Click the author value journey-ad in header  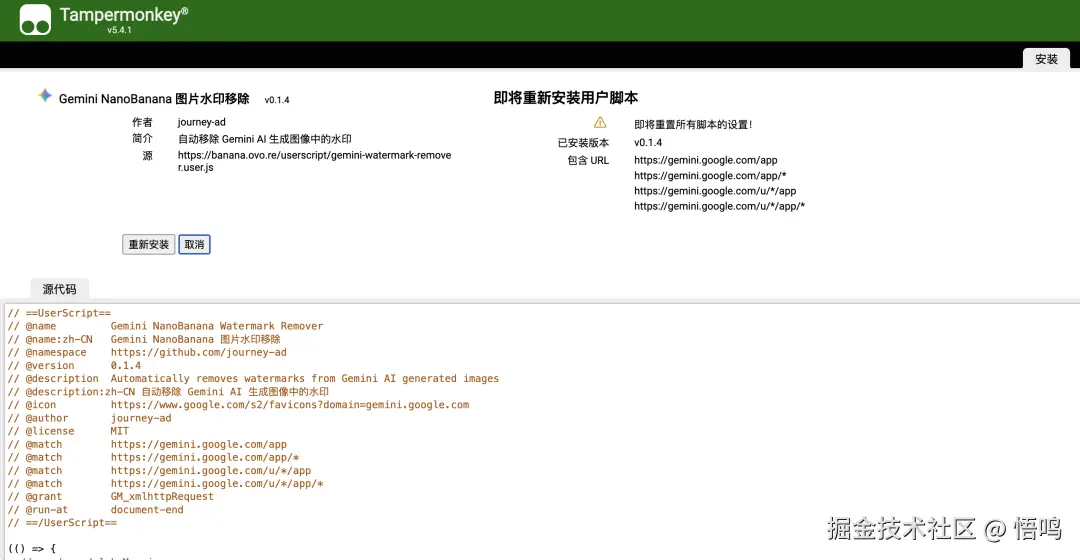(x=201, y=122)
